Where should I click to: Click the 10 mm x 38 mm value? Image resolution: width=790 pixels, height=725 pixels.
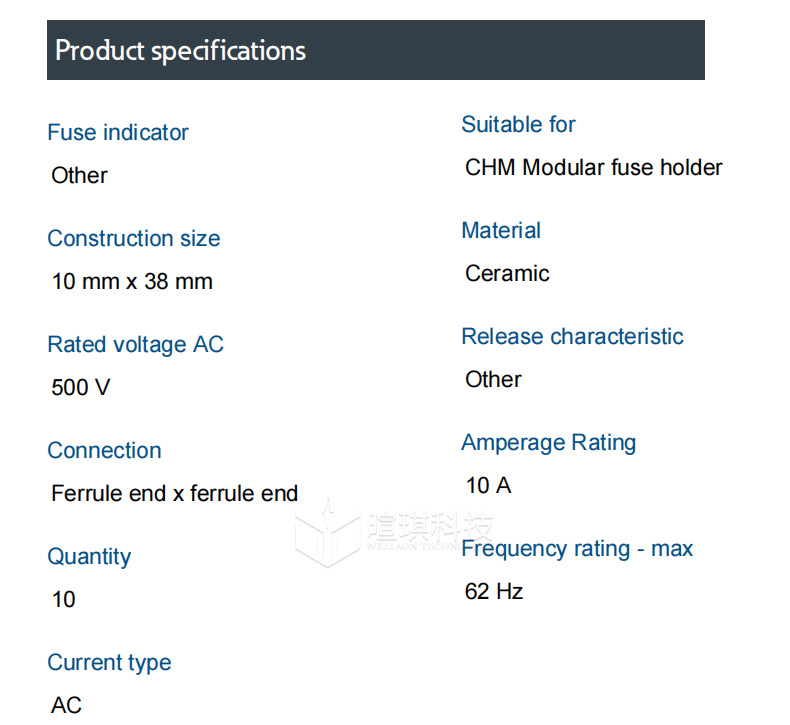click(x=132, y=281)
